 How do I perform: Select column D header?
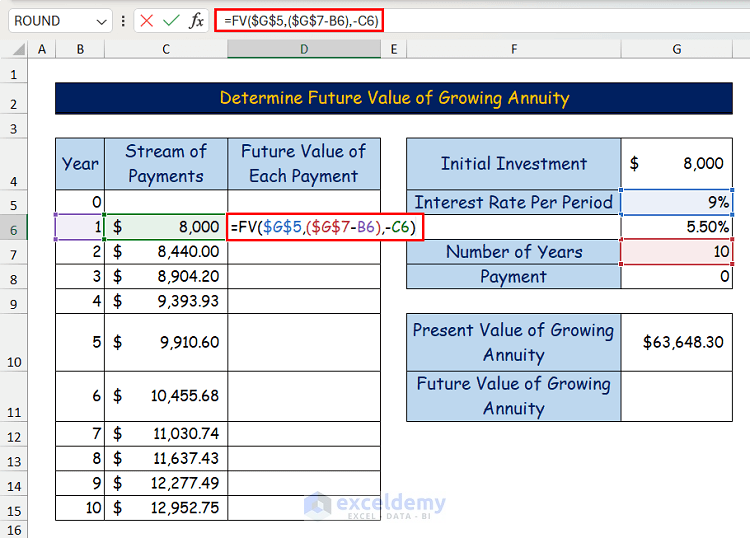click(304, 49)
